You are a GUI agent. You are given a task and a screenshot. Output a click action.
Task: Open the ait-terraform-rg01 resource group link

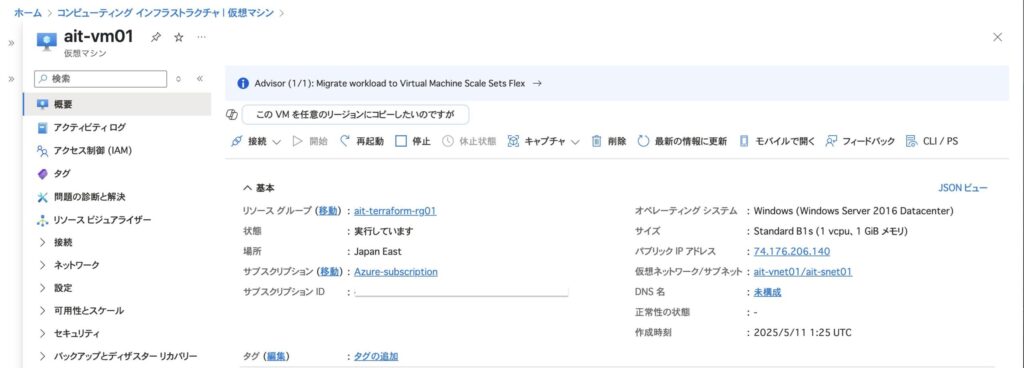pos(395,211)
